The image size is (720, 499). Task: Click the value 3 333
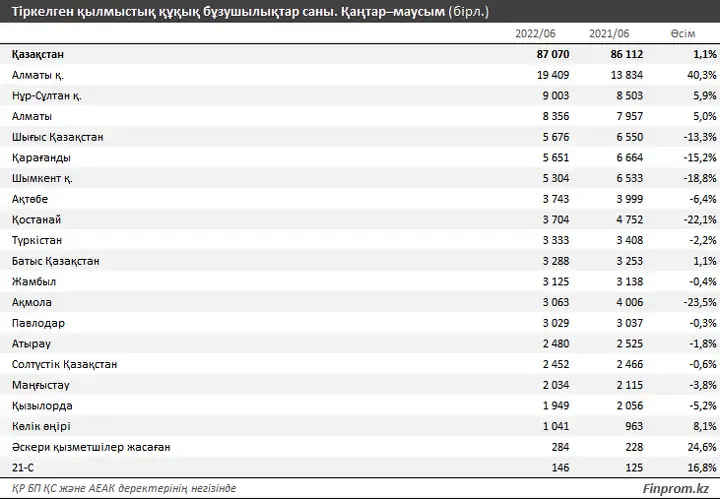pos(556,240)
